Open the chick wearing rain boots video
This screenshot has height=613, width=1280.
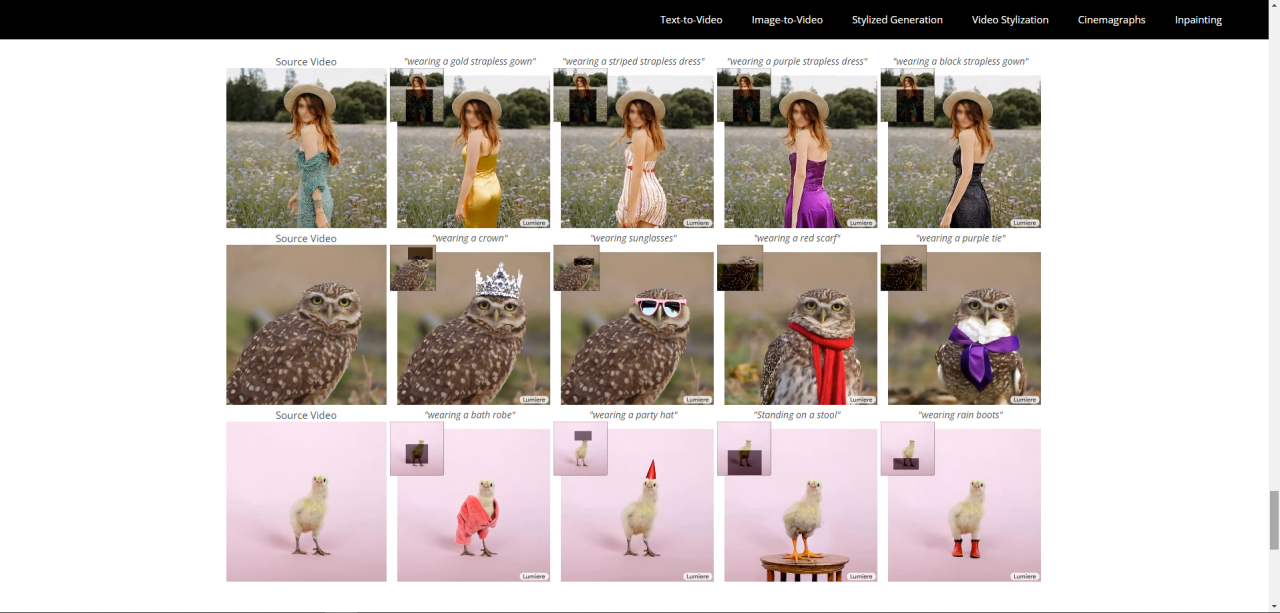(961, 501)
